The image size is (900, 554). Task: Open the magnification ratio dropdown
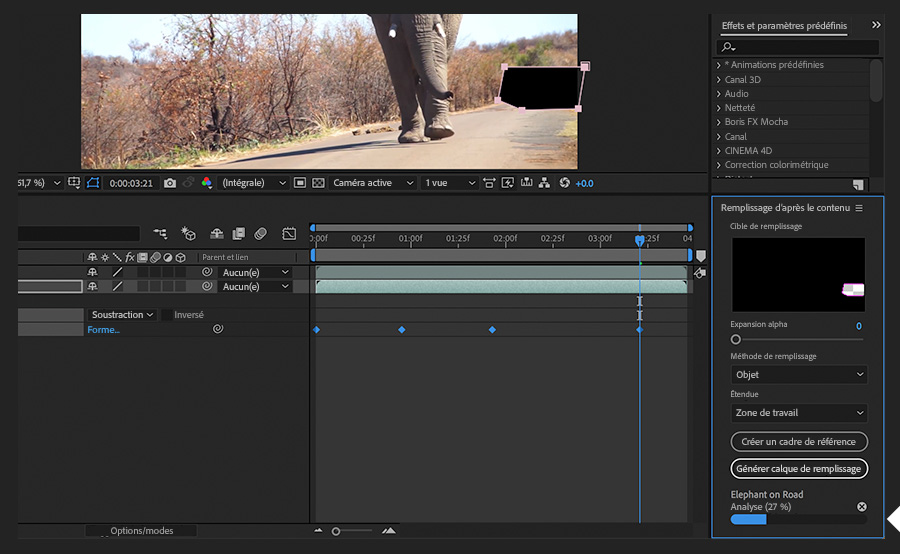[40, 183]
